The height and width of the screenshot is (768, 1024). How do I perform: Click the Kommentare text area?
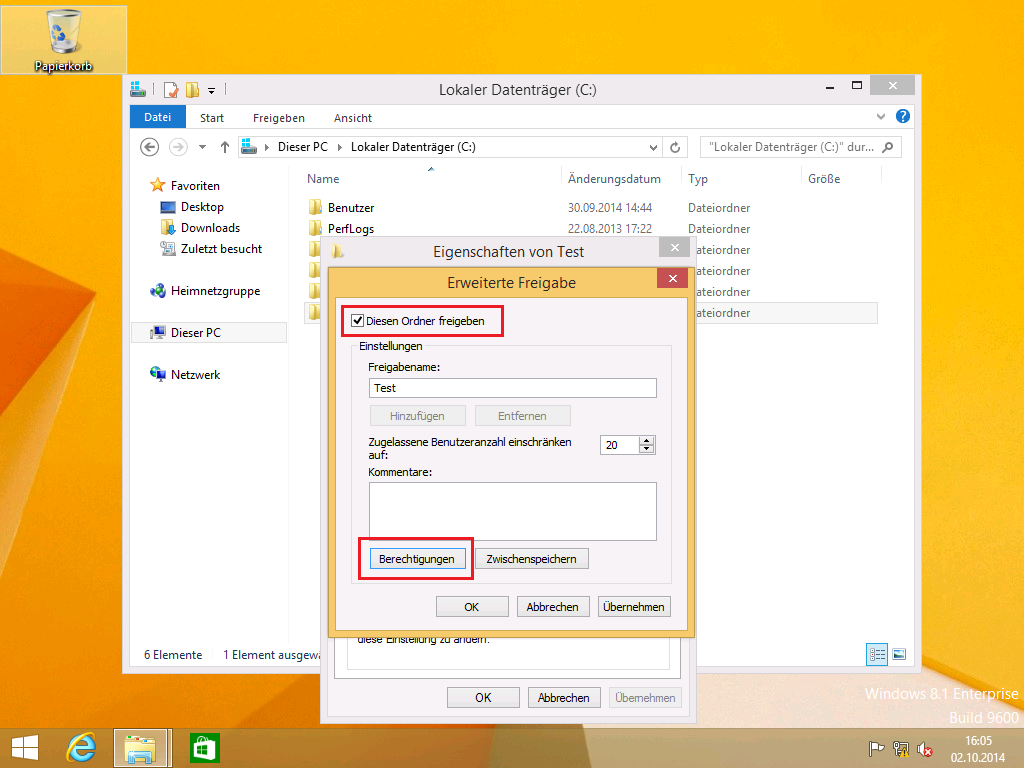[x=513, y=511]
